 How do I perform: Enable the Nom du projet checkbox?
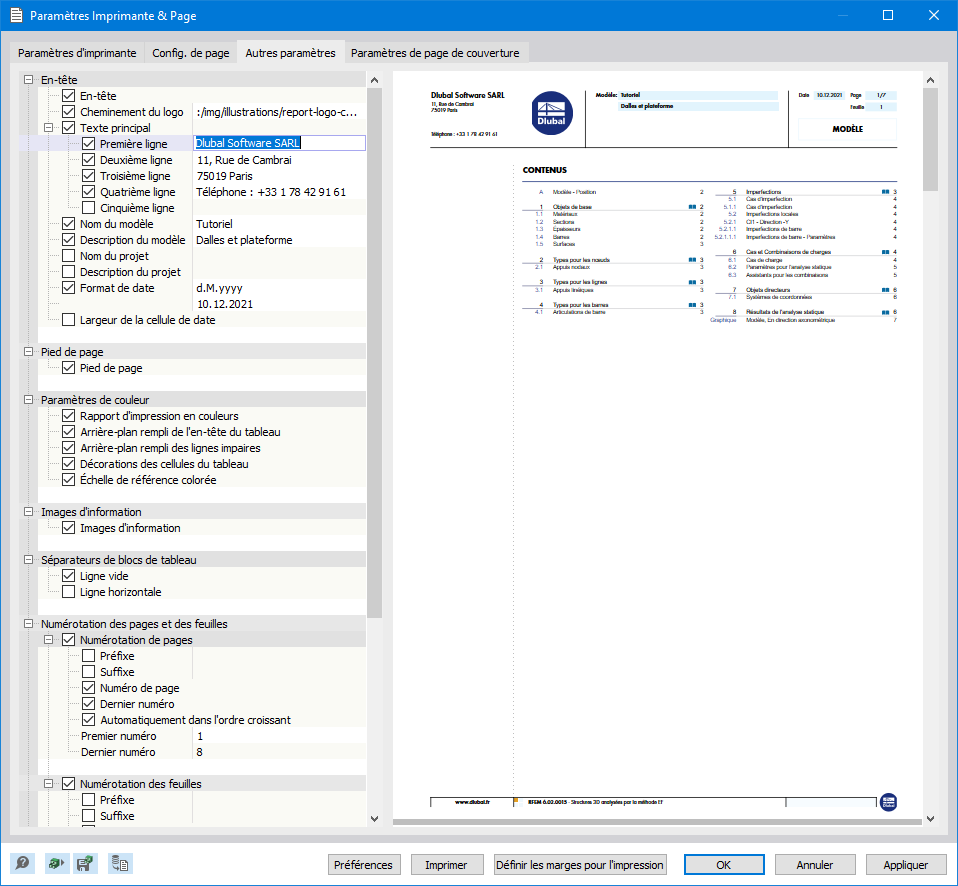[x=69, y=255]
